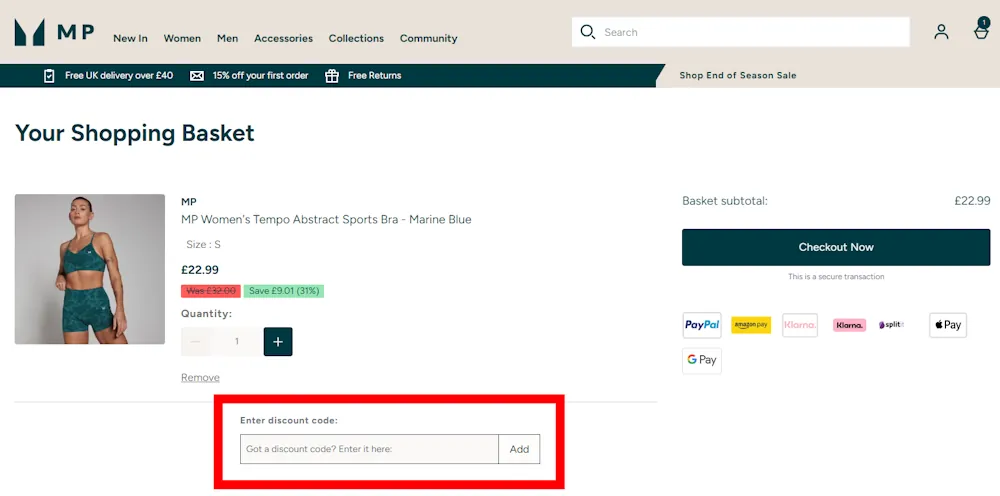1000x496 pixels.
Task: Click the MP logo in the header
Action: (x=55, y=32)
